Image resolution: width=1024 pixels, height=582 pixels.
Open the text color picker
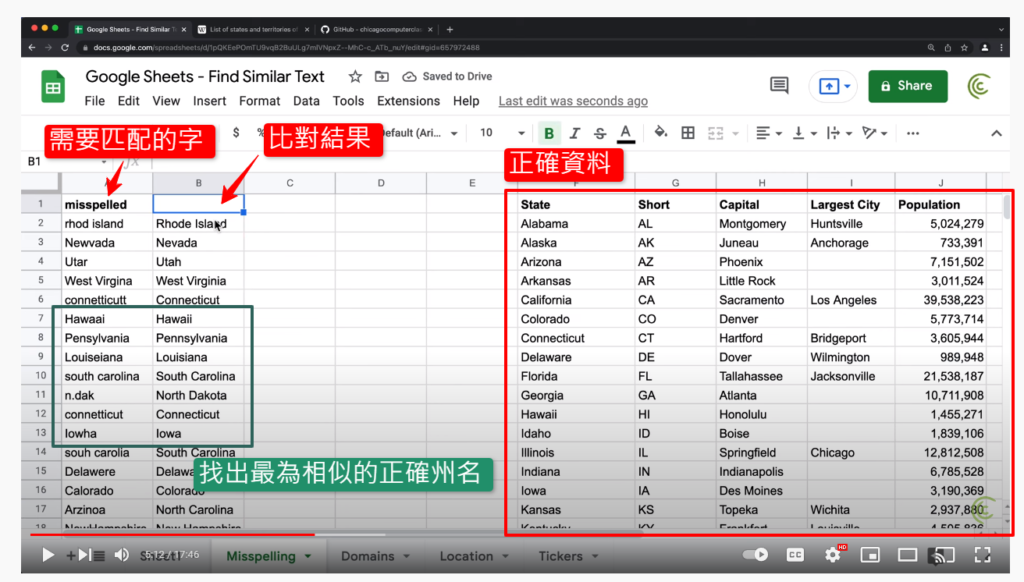coord(626,133)
